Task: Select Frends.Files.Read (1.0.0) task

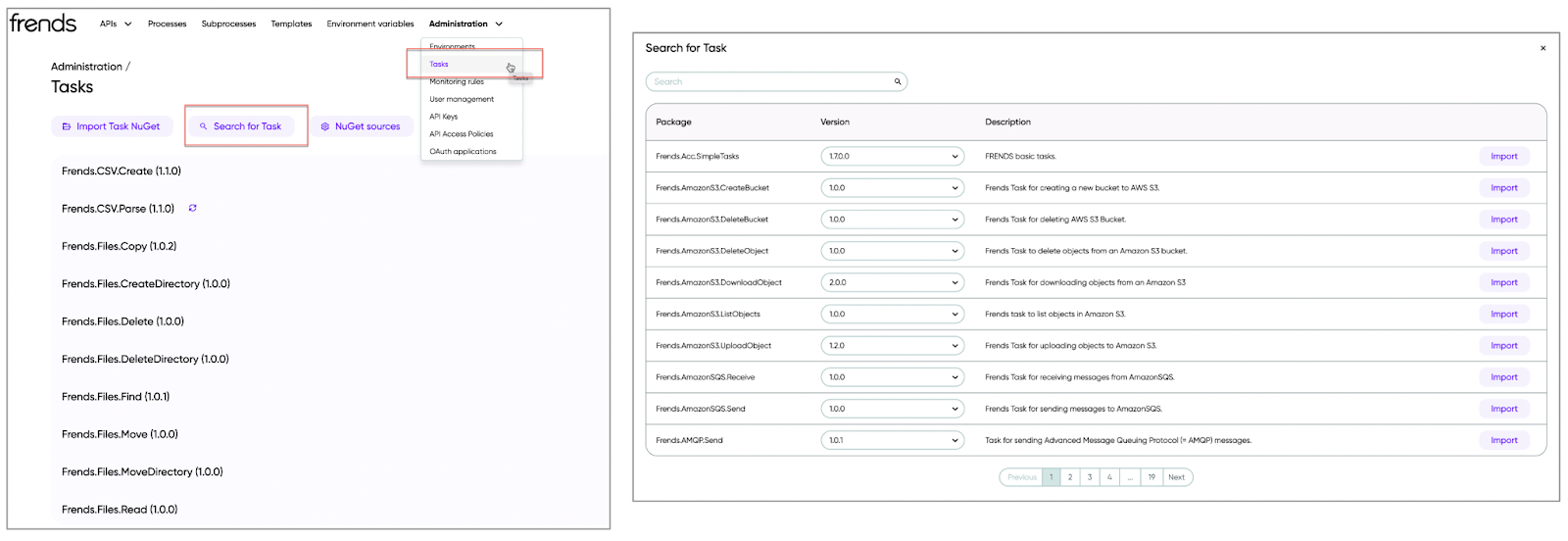Action: [120, 510]
